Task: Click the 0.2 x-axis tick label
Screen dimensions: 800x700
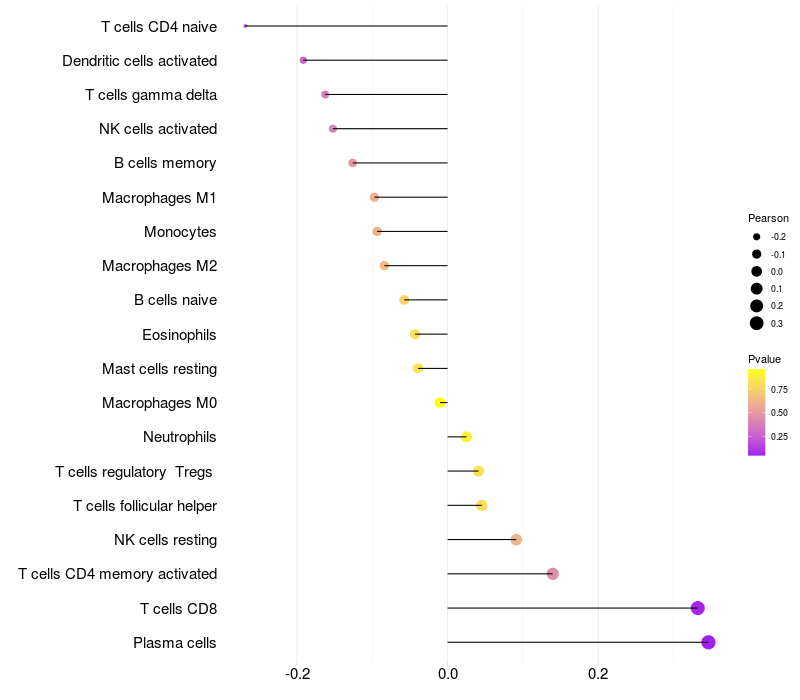Action: pyautogui.click(x=598, y=673)
